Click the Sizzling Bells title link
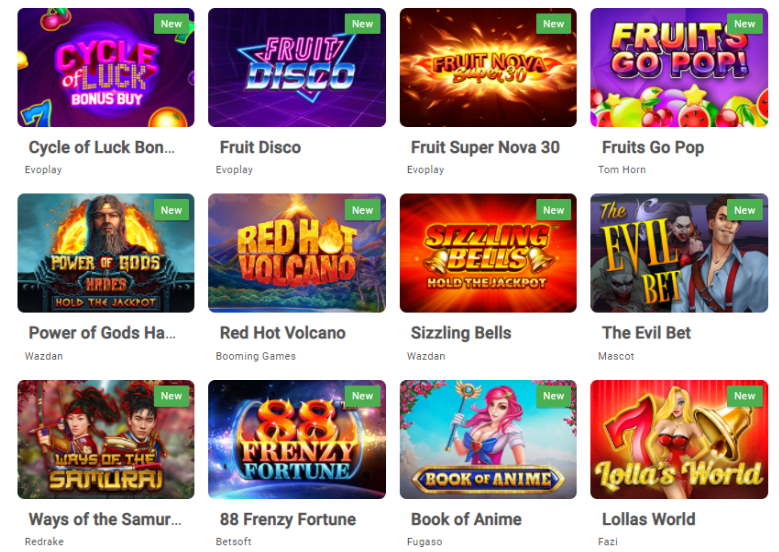779x552 pixels. click(x=460, y=333)
